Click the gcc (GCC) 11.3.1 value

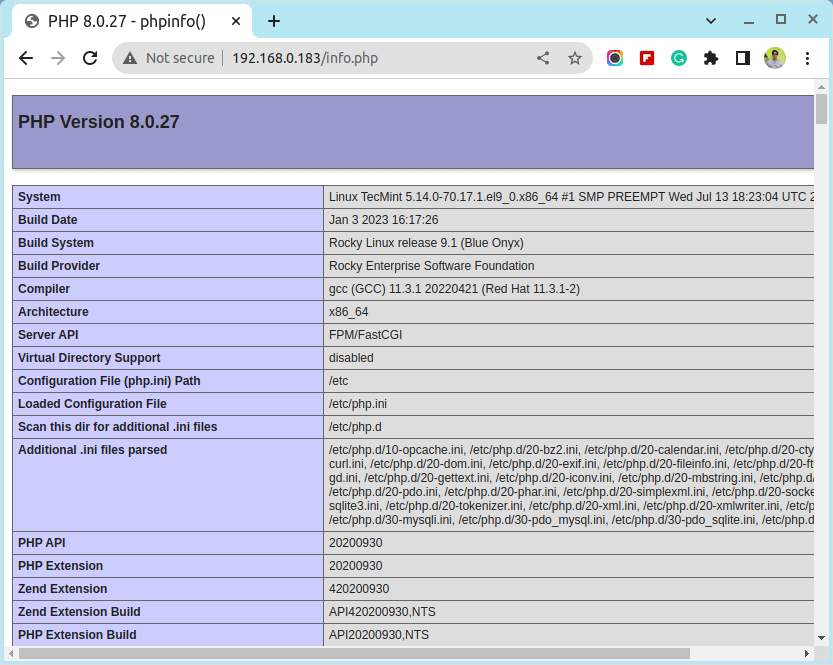pyautogui.click(x=454, y=289)
